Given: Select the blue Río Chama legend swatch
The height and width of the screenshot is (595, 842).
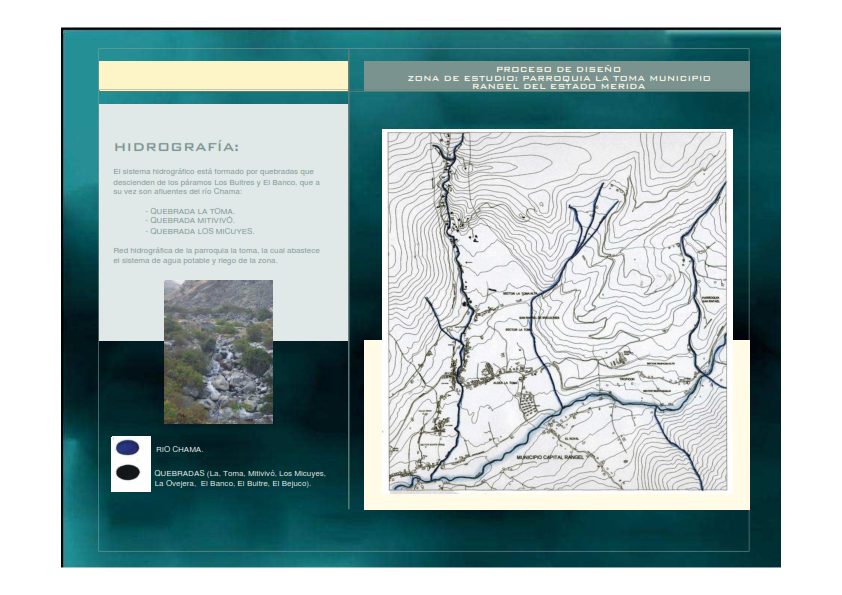Looking at the screenshot, I should pos(128,447).
